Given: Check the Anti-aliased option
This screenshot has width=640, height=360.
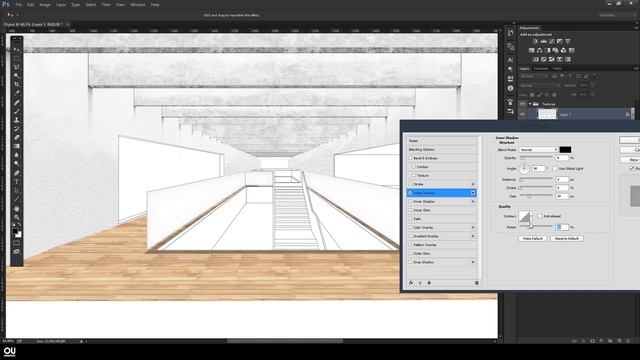Looking at the screenshot, I should point(540,216).
